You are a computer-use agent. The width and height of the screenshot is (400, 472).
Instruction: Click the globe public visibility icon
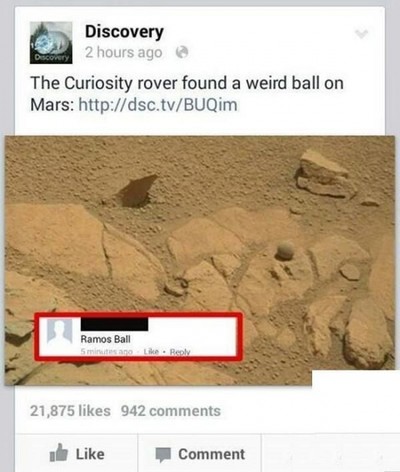[x=182, y=52]
